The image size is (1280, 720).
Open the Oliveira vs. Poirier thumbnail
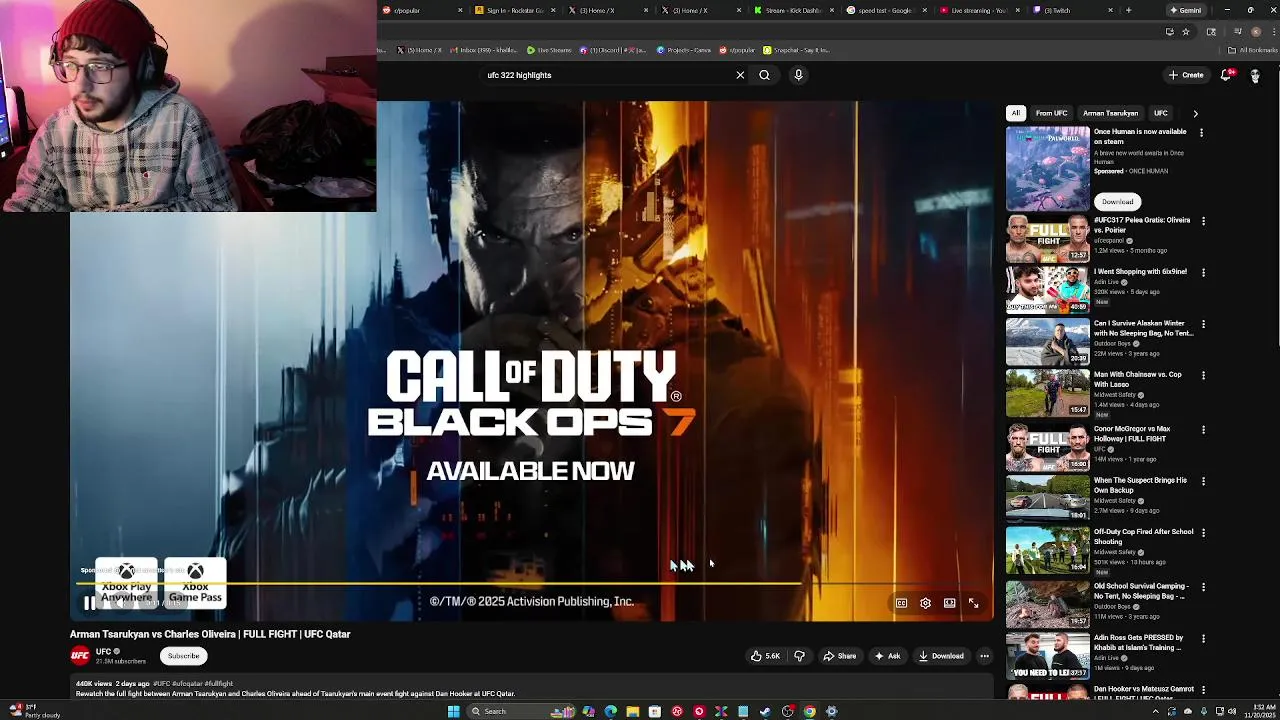(1047, 238)
